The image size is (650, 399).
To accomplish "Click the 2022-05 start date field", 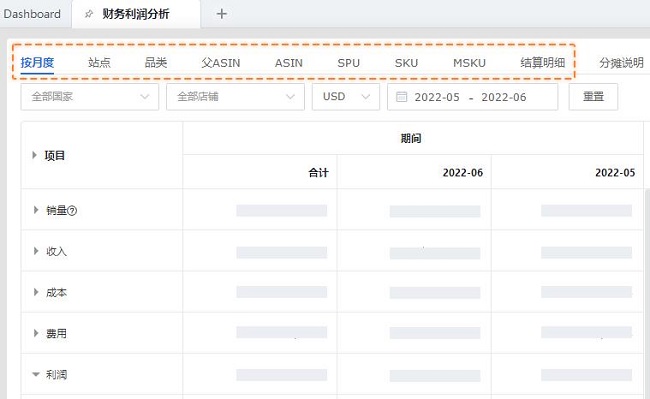I will coord(437,97).
